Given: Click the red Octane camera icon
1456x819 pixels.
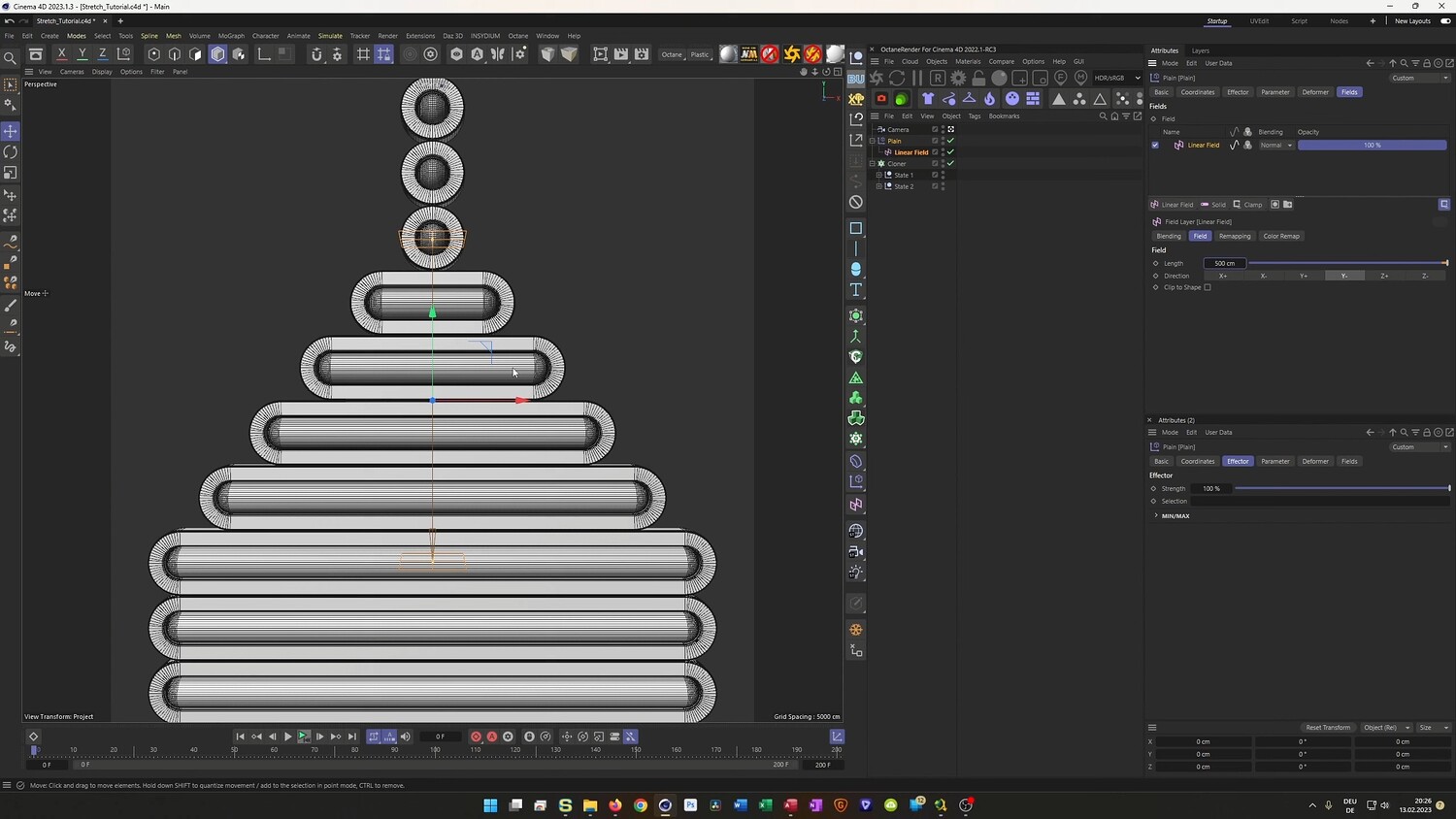Looking at the screenshot, I should (881, 98).
